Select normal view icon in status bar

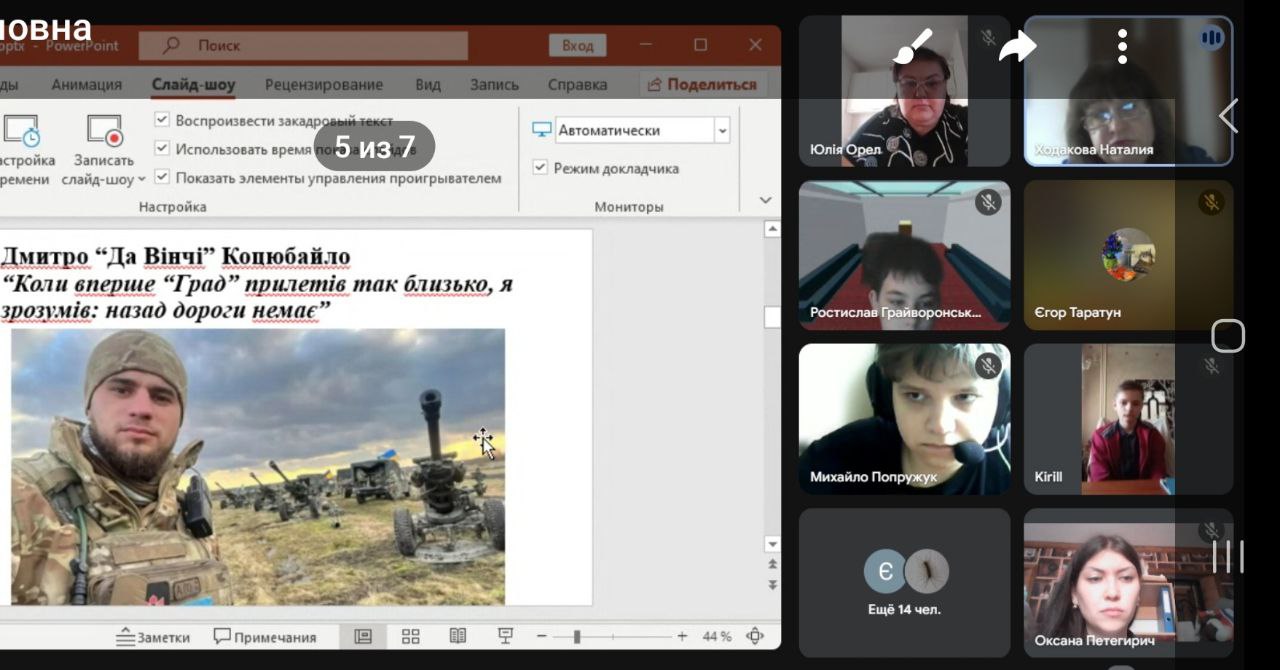point(363,637)
